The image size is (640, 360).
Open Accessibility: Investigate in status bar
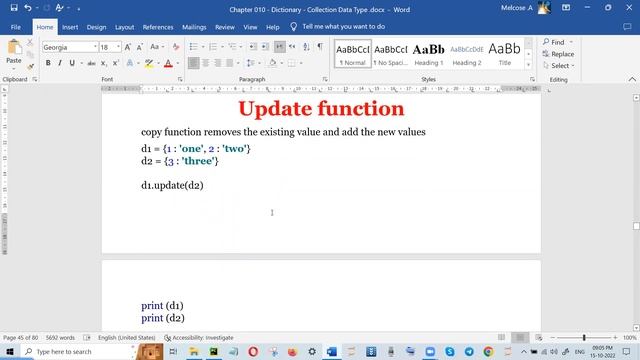[x=199, y=338]
